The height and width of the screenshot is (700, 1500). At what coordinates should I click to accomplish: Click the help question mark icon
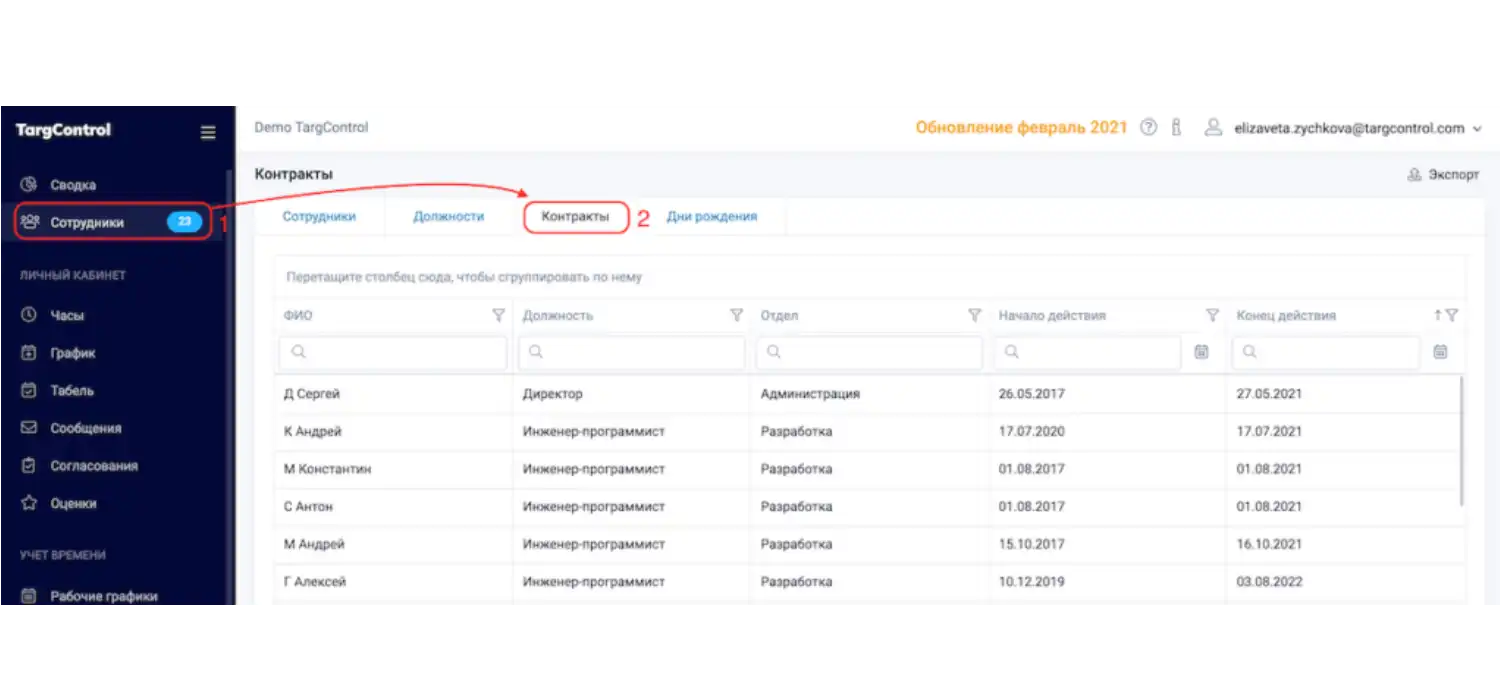tap(1148, 127)
